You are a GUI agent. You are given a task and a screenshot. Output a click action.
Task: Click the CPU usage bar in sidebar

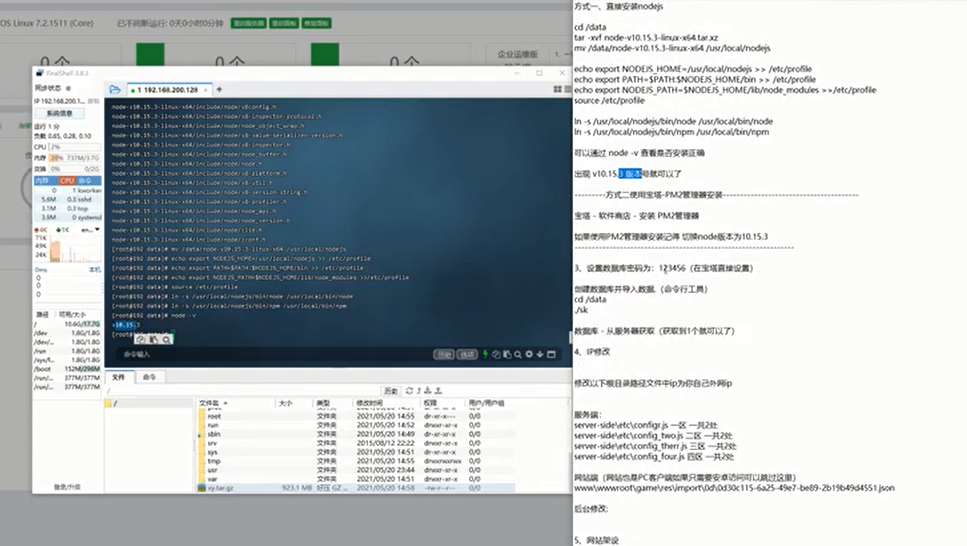click(x=74, y=147)
